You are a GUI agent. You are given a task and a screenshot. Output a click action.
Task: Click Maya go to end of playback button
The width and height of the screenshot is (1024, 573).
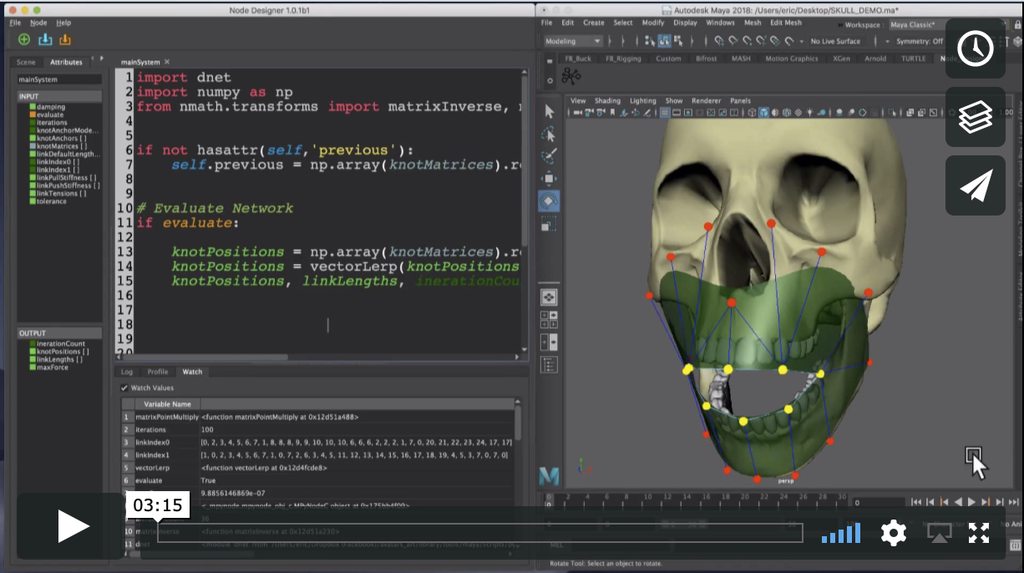[1013, 502]
